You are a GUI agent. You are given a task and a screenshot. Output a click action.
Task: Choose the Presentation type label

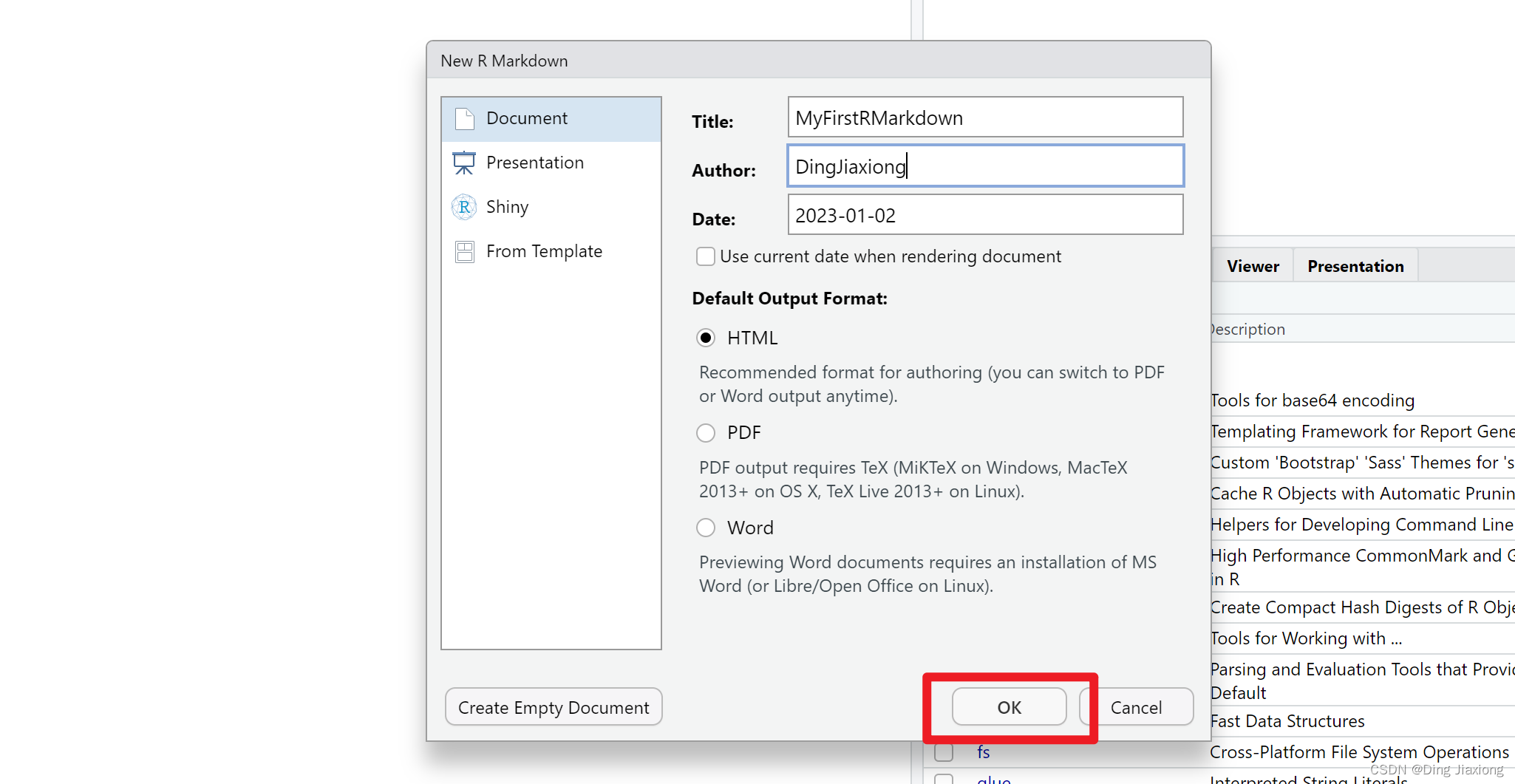(x=535, y=163)
